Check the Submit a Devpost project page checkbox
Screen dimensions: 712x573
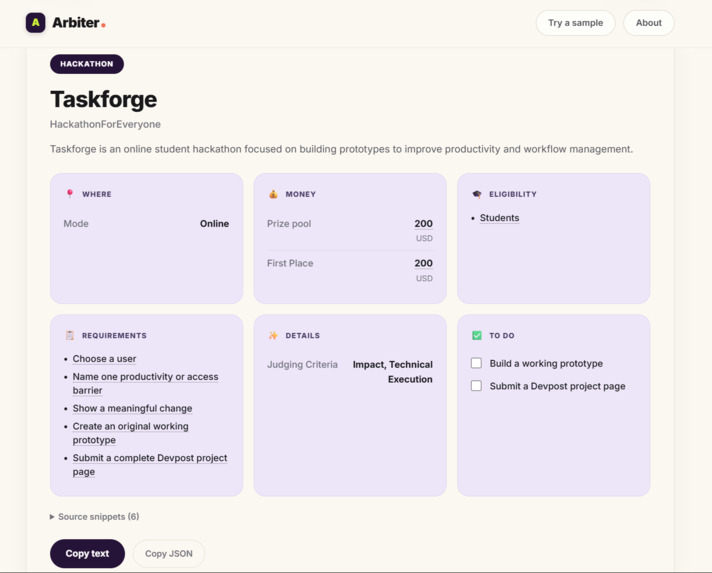476,386
